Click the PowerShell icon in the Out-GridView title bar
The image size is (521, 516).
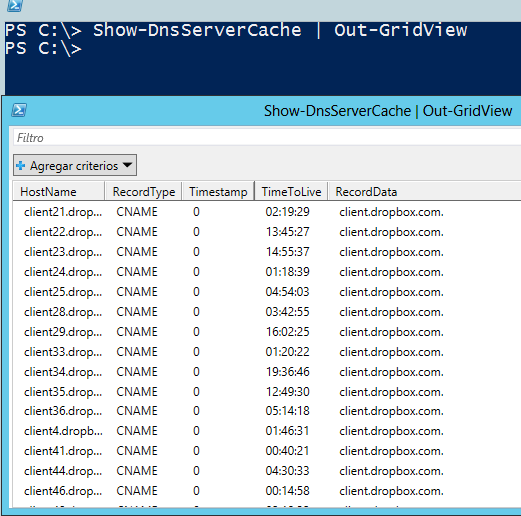coord(19,110)
